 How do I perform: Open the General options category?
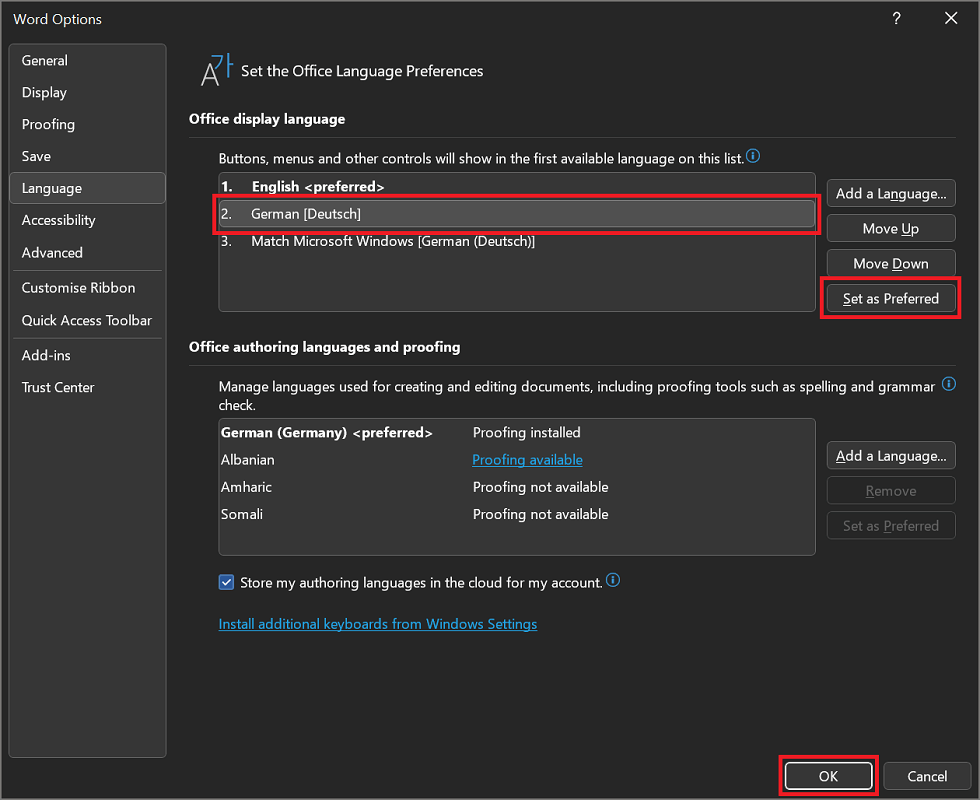click(88, 61)
